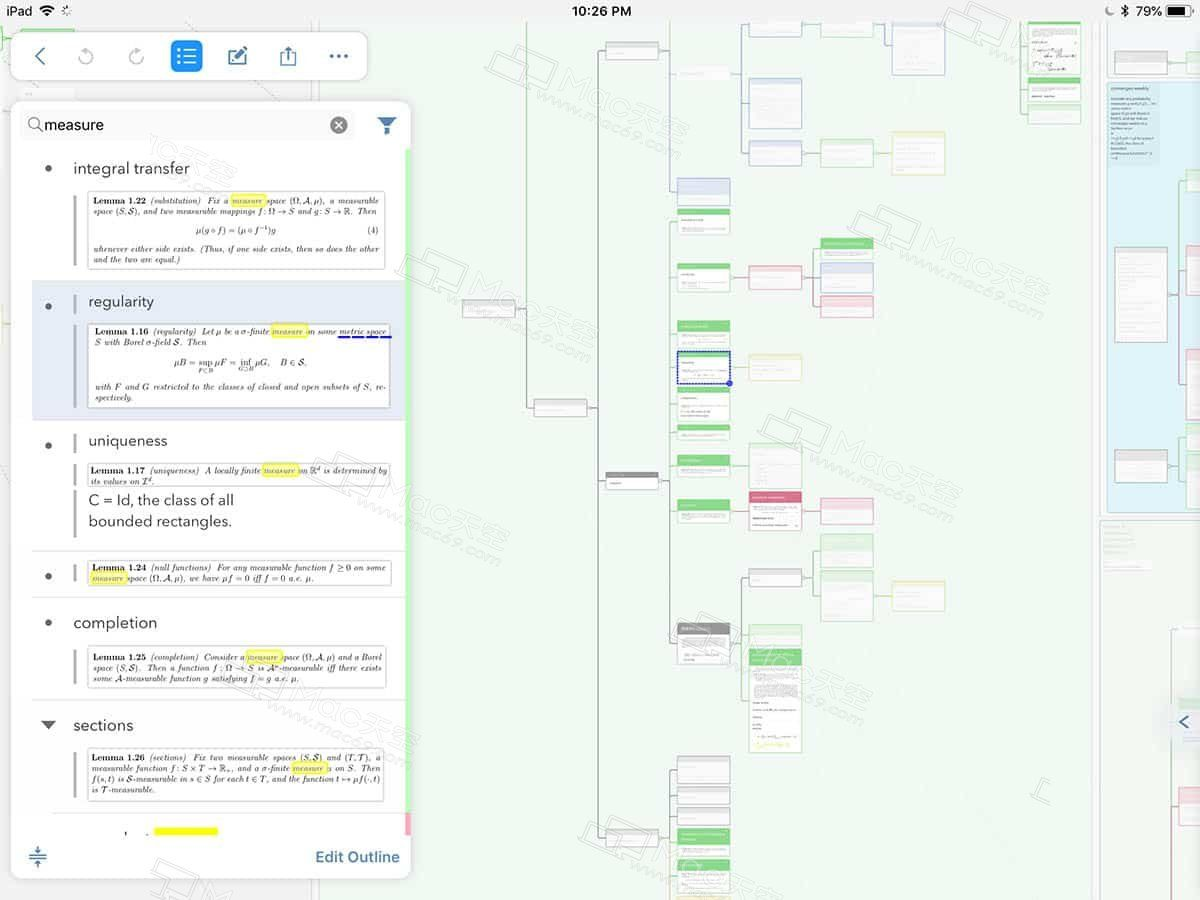Tap the Wi-Fi status icon
This screenshot has height=900, width=1200.
[x=47, y=11]
